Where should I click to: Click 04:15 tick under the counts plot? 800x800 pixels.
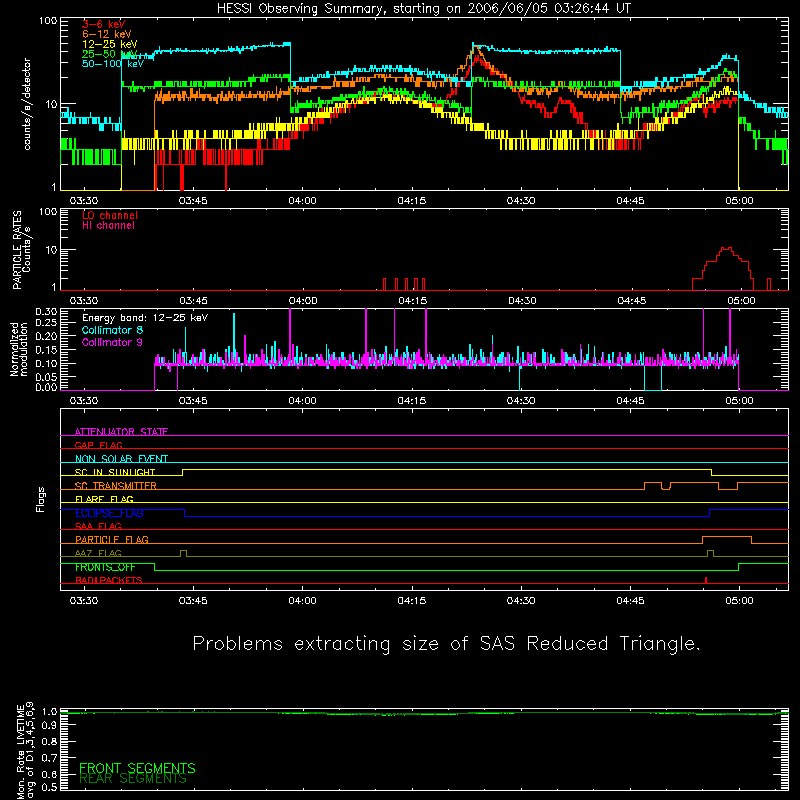[412, 201]
